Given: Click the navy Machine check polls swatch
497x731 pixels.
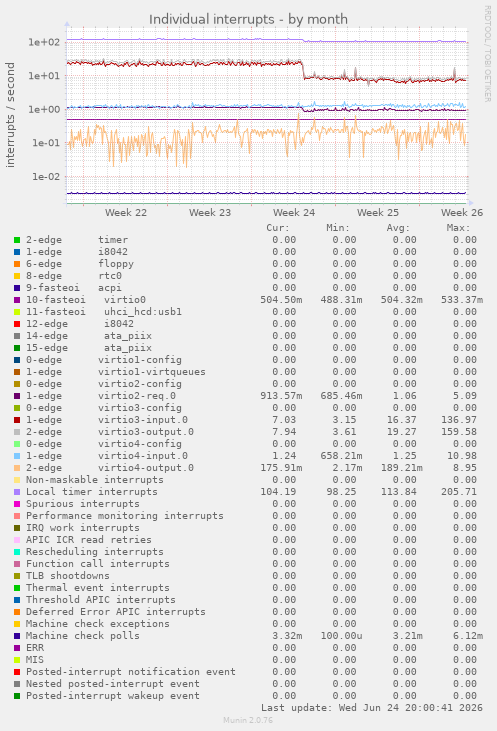Looking at the screenshot, I should (17, 636).
